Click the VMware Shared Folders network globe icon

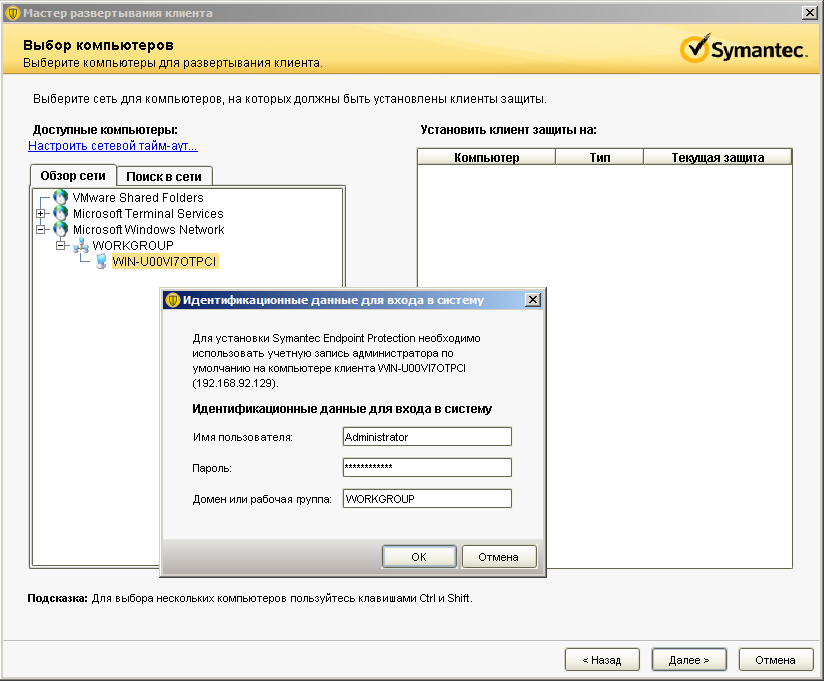click(60, 198)
